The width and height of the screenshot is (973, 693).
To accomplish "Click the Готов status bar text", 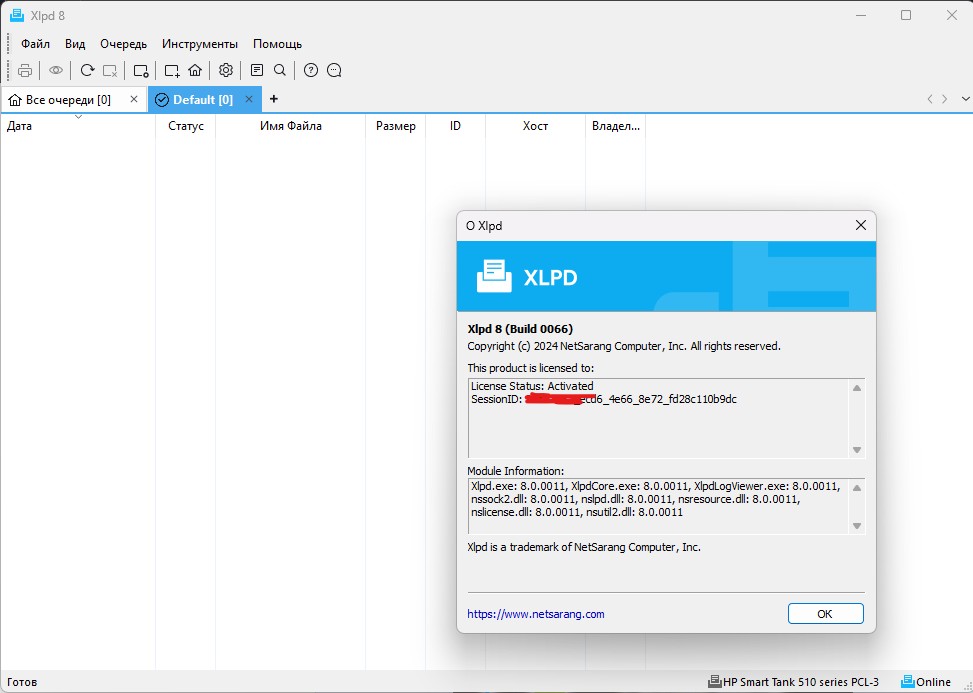I will (22, 682).
